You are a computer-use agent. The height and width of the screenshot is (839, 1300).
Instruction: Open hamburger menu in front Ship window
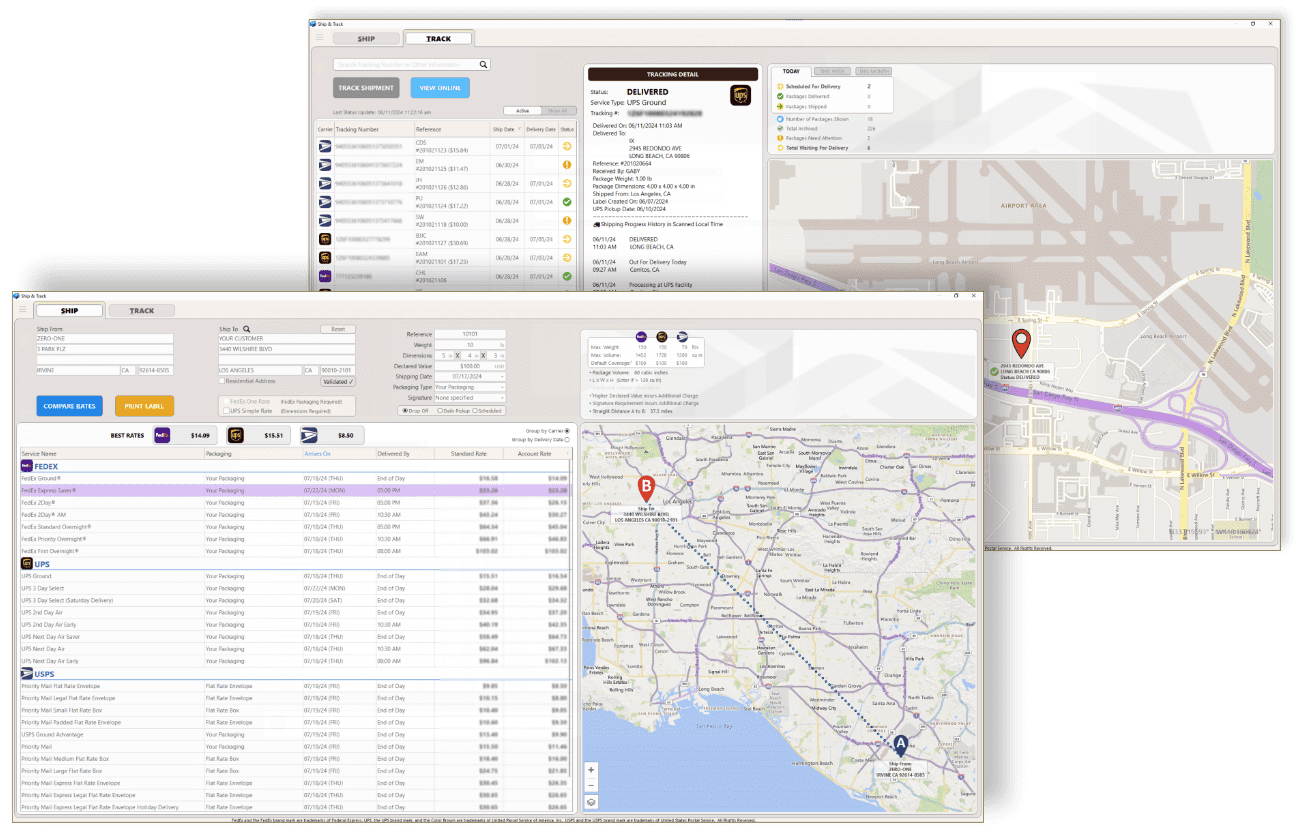pos(24,311)
